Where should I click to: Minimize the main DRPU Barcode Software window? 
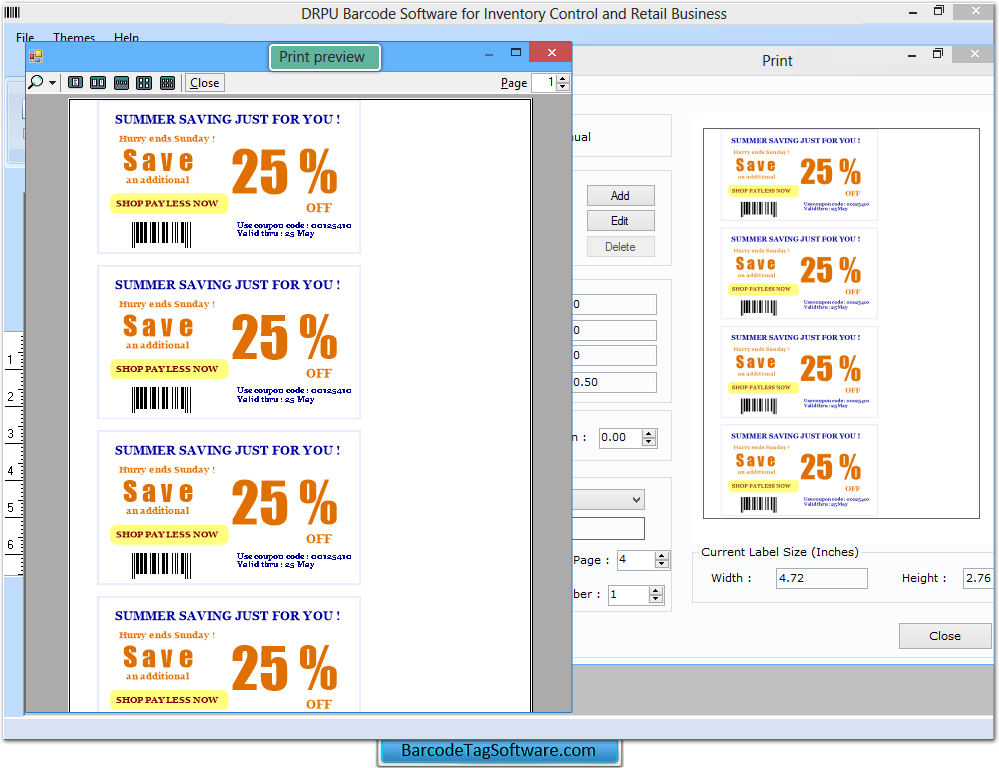pyautogui.click(x=912, y=12)
